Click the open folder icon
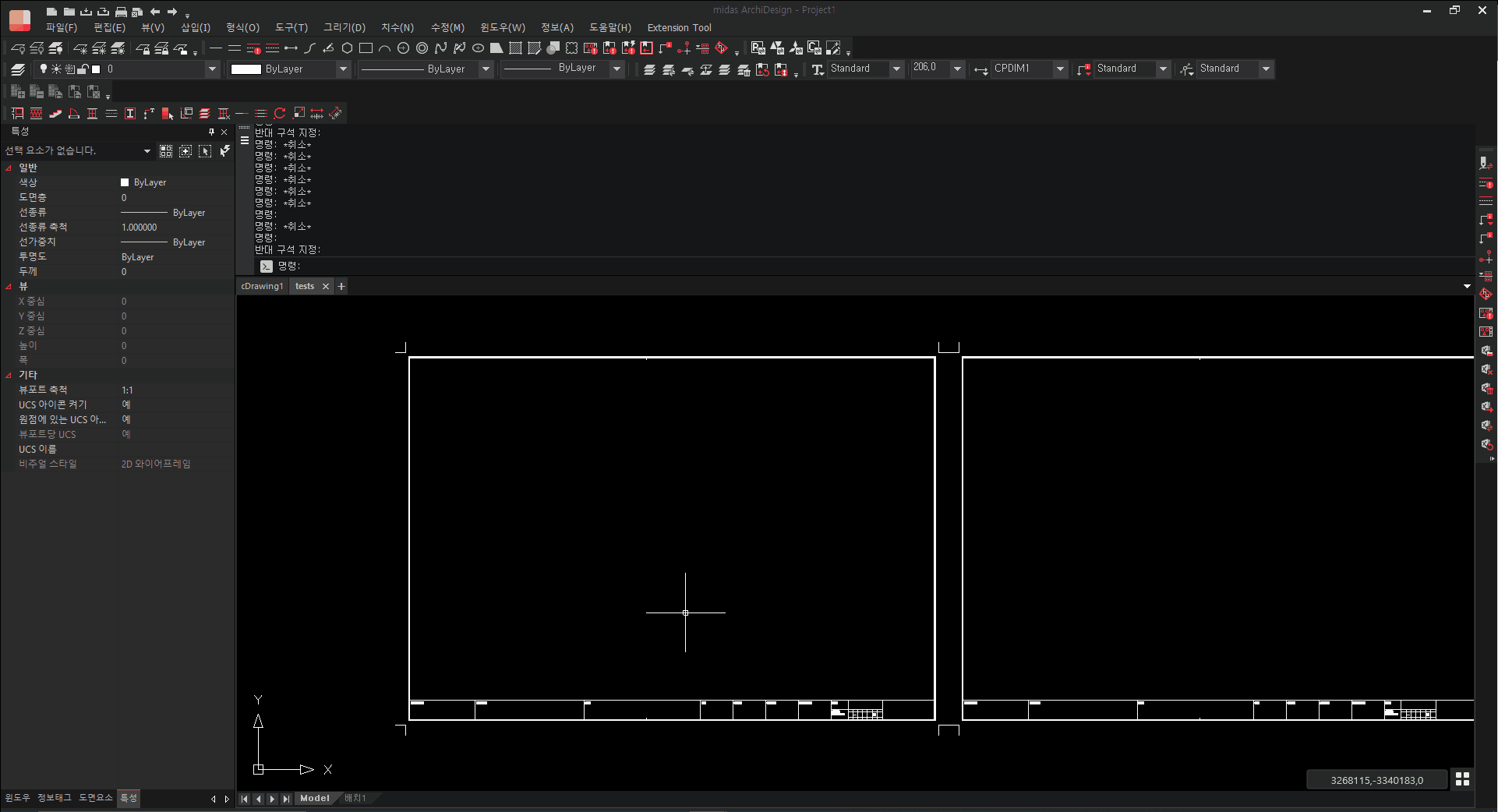Viewport: 1498px width, 812px height. [x=69, y=11]
